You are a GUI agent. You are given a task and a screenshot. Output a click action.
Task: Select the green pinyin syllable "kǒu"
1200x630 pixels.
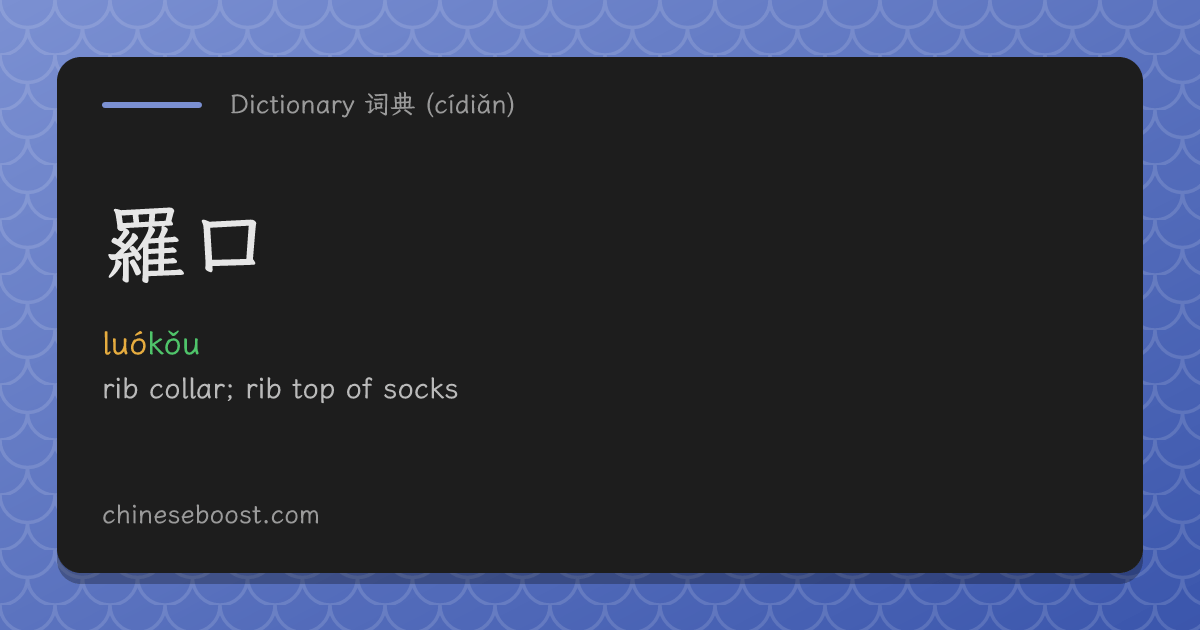click(x=174, y=344)
